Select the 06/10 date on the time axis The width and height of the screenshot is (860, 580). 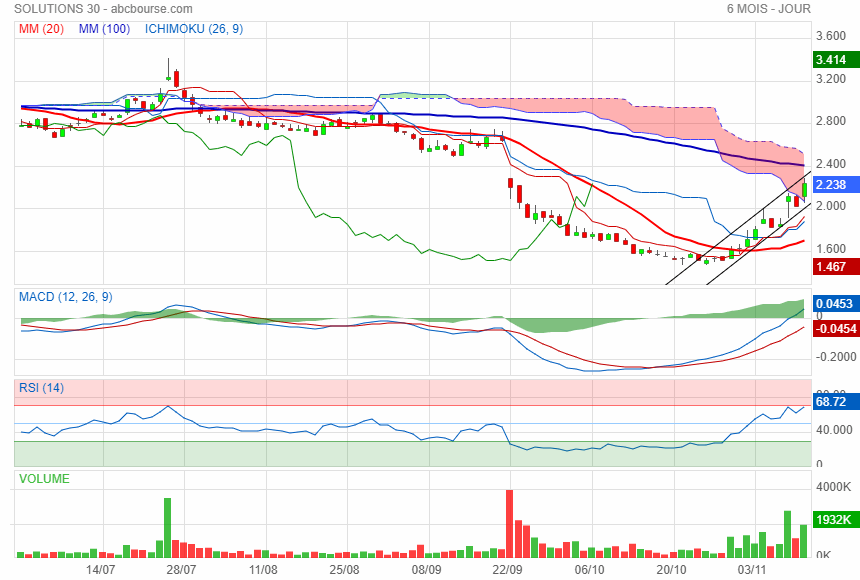point(590,570)
